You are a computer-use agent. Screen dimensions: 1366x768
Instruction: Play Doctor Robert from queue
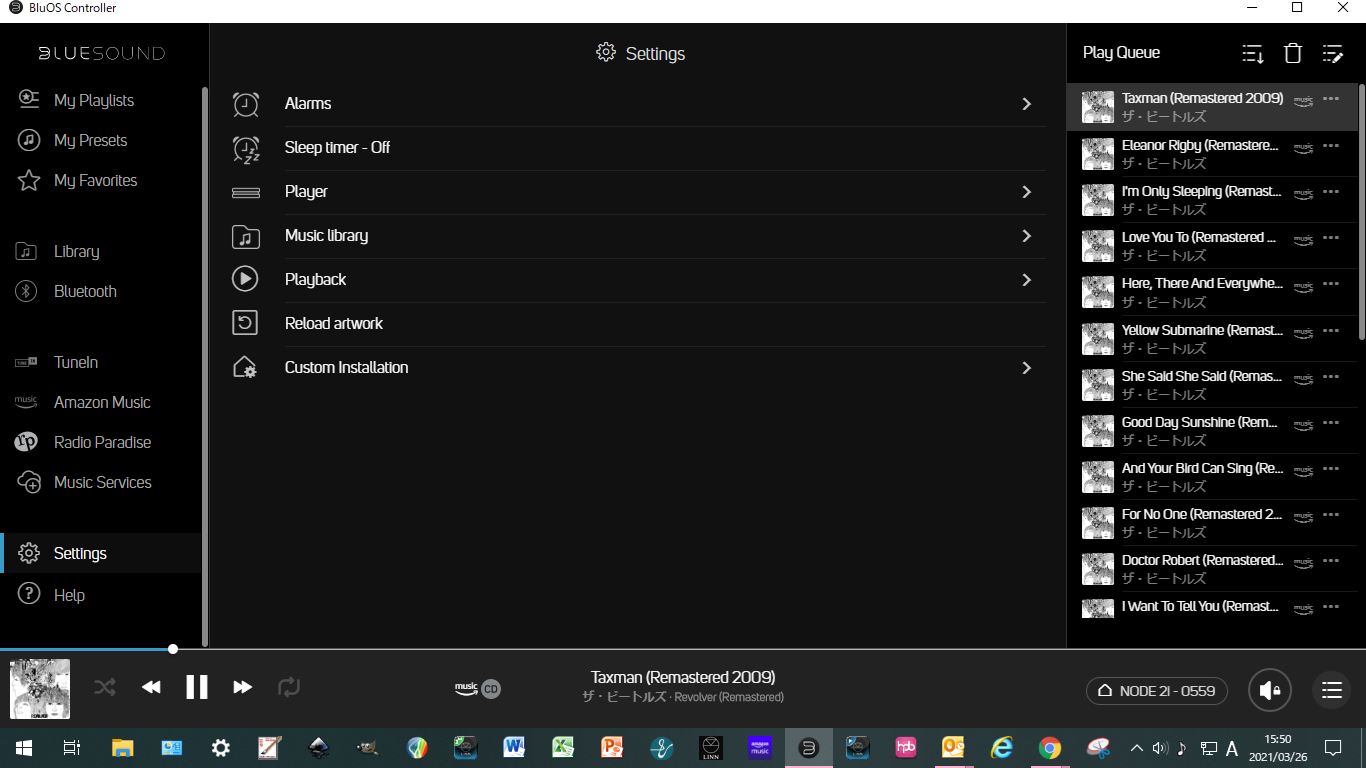(x=1212, y=569)
